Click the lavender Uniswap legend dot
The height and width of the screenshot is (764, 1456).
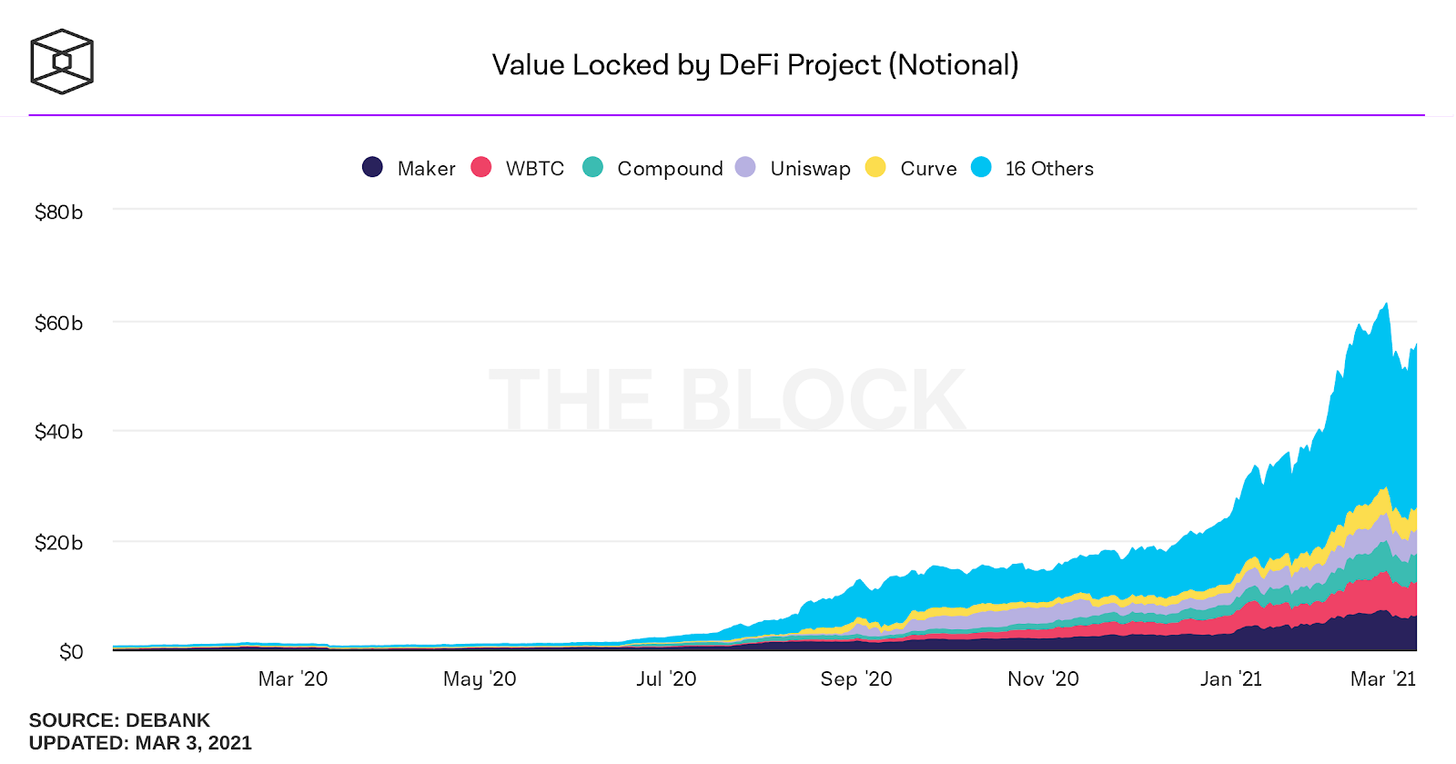[x=746, y=168]
